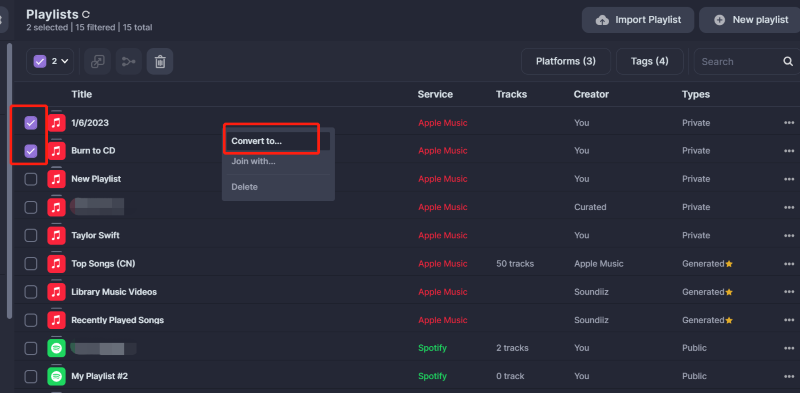Image resolution: width=800 pixels, height=393 pixels.
Task: Open more options for Top Songs (CN) row
Action: tap(789, 264)
